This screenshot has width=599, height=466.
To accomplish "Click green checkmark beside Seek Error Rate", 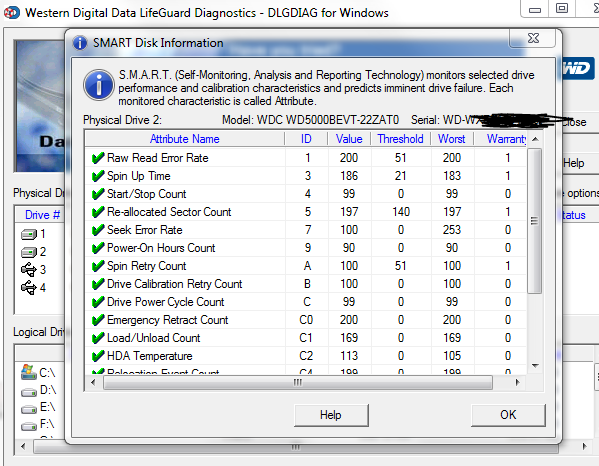I will point(98,230).
